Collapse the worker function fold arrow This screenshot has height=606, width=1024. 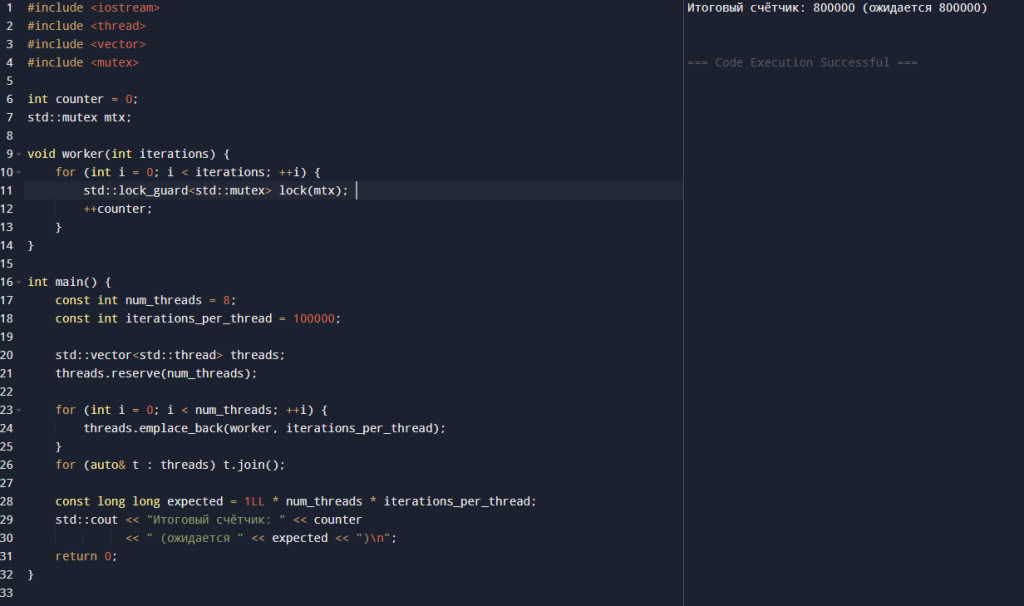coord(19,154)
